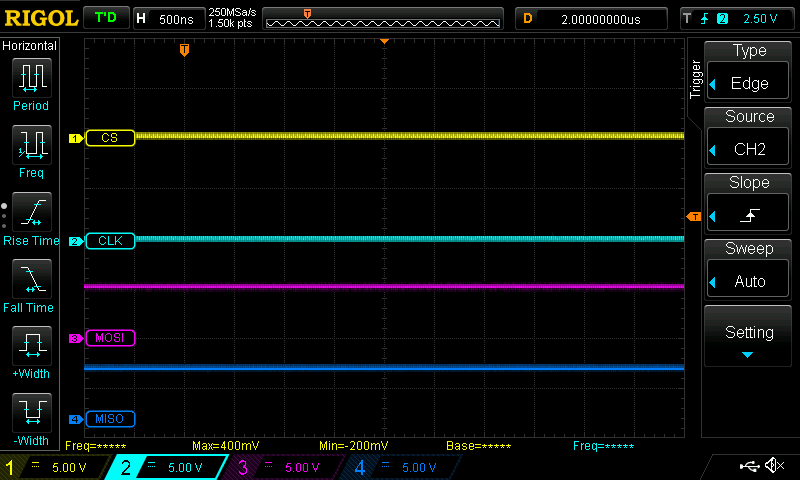This screenshot has height=480, width=800.
Task: Click the USB connection status icon
Action: tap(749, 466)
